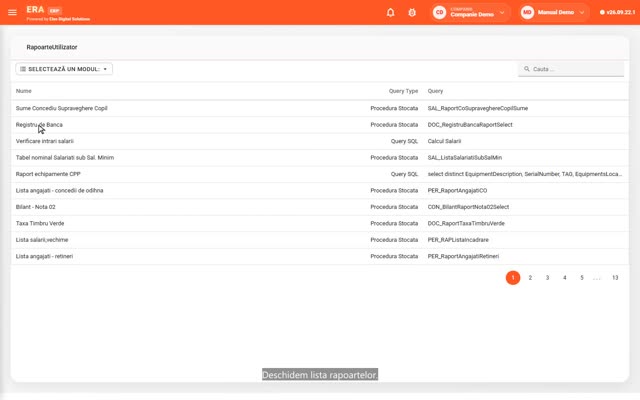Open Lista angajati - concedii de odihna

tap(60, 190)
